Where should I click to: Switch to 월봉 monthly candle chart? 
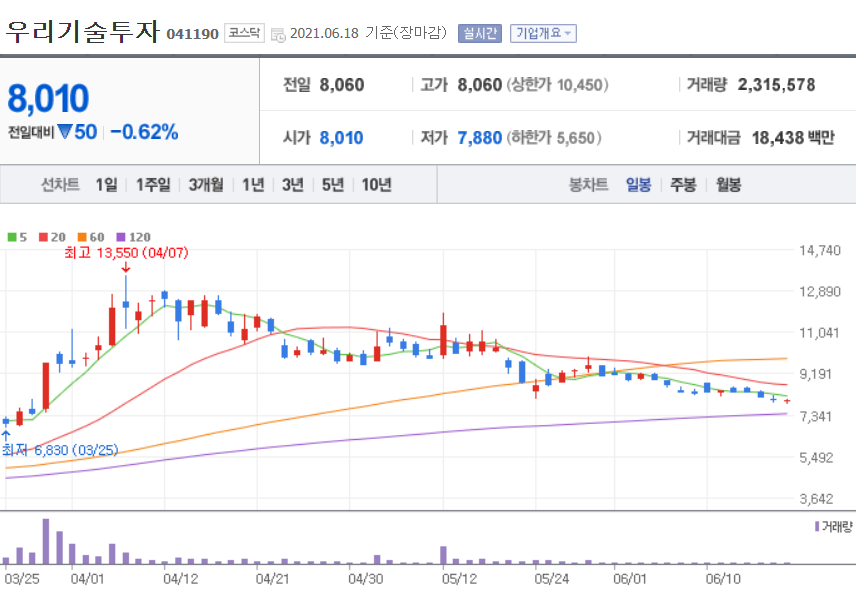(728, 185)
